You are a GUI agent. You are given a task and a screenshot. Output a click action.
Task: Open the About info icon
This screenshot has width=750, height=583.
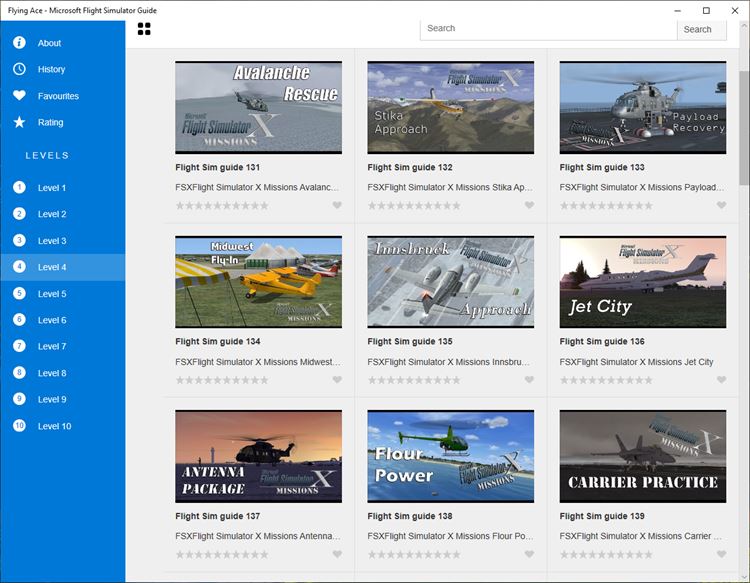click(19, 43)
